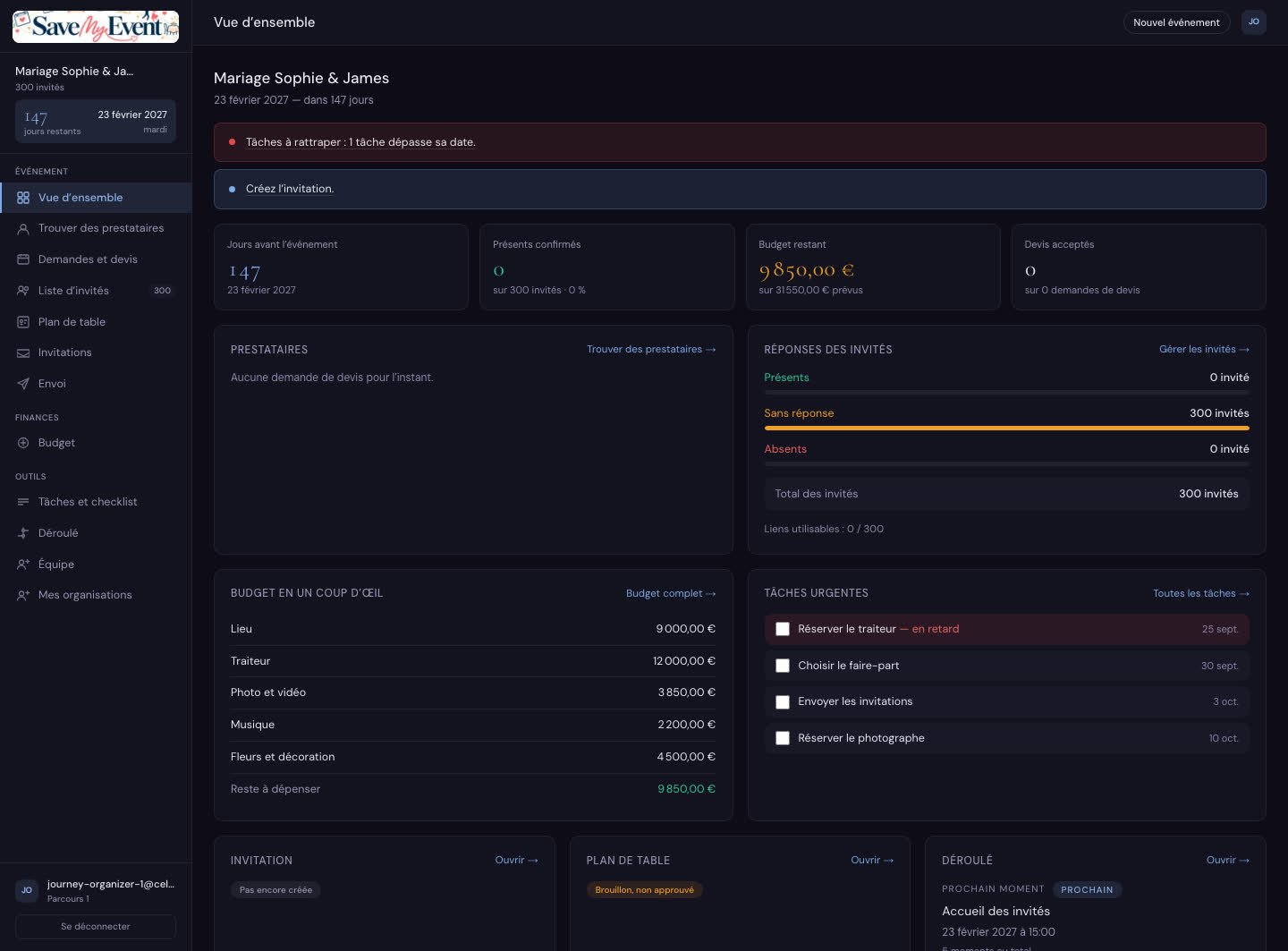Click the Brouillon, non approuvé badge
1288x951 pixels.
(645, 890)
